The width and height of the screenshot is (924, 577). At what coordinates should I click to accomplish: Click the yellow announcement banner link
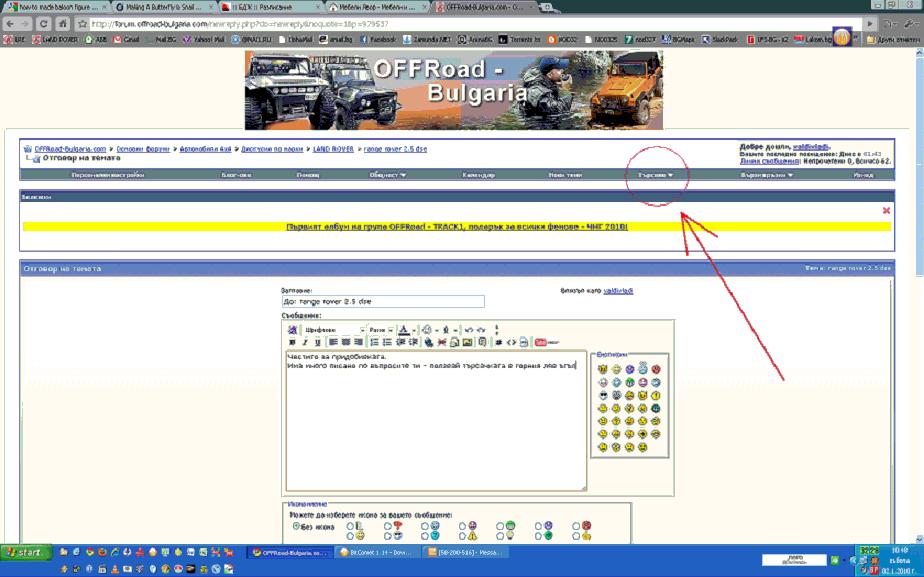pos(456,227)
